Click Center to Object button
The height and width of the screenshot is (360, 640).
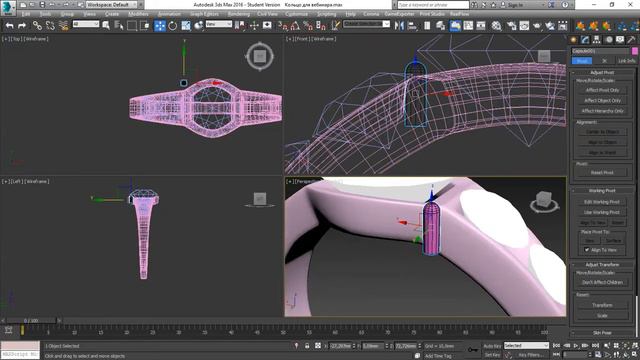click(602, 132)
